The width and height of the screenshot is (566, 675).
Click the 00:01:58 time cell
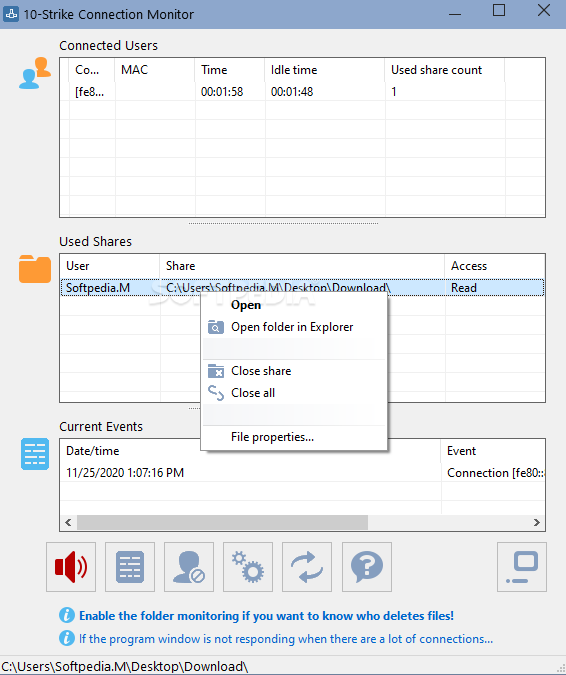(x=222, y=92)
